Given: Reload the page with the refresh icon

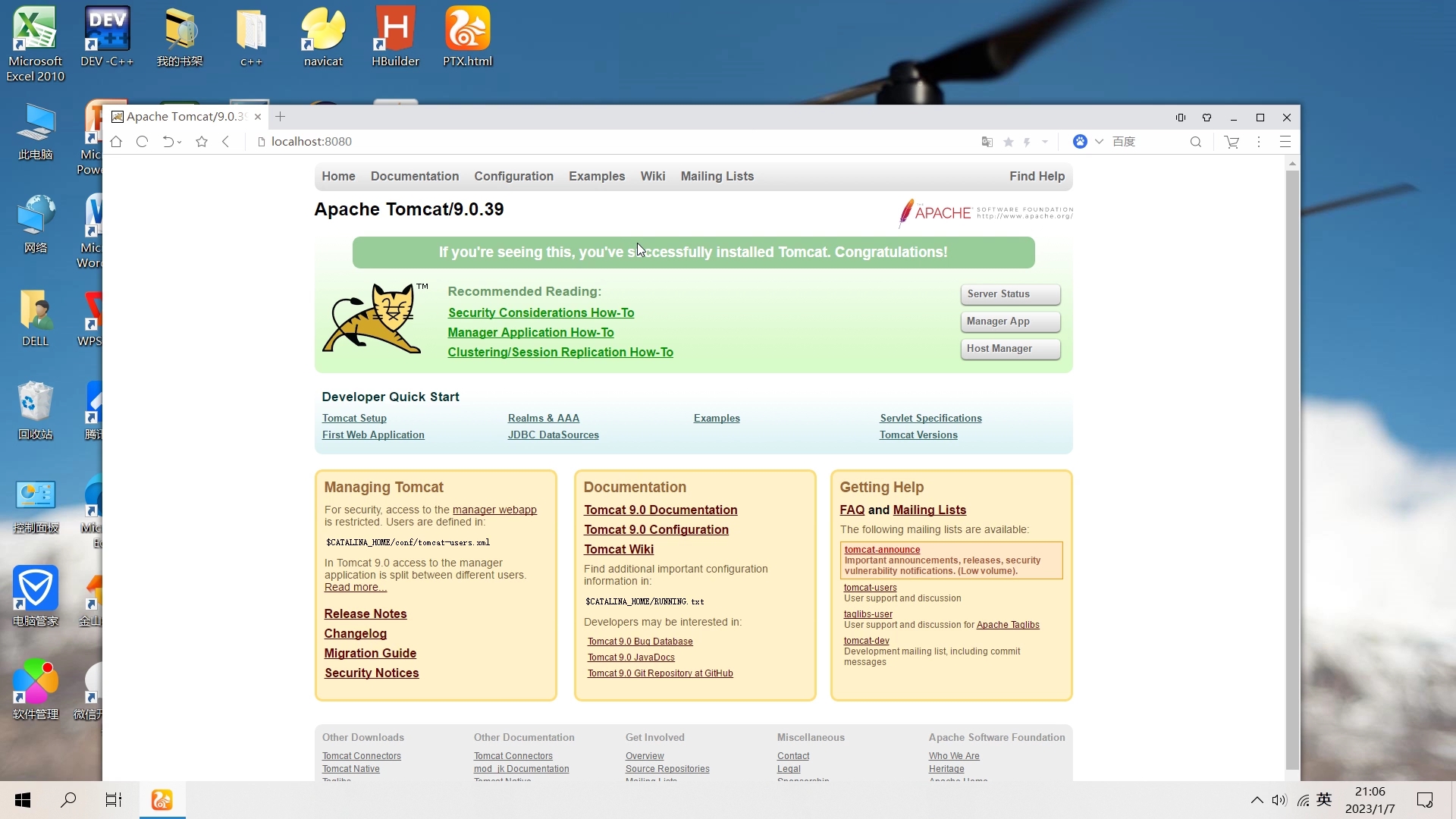Looking at the screenshot, I should coord(142,142).
